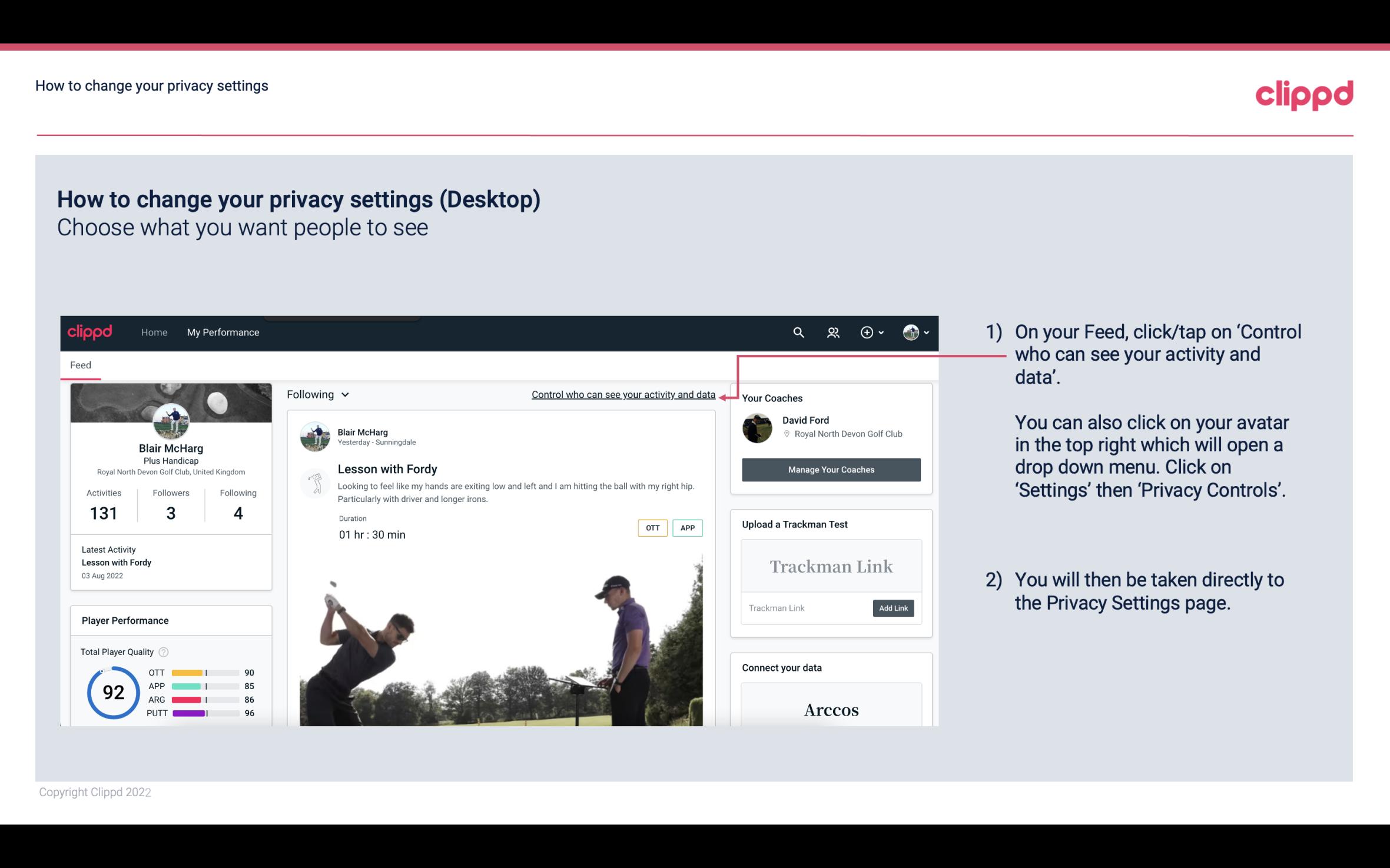This screenshot has height=868, width=1390.
Task: Click Blair McHarg's profile avatar
Action: 171,421
